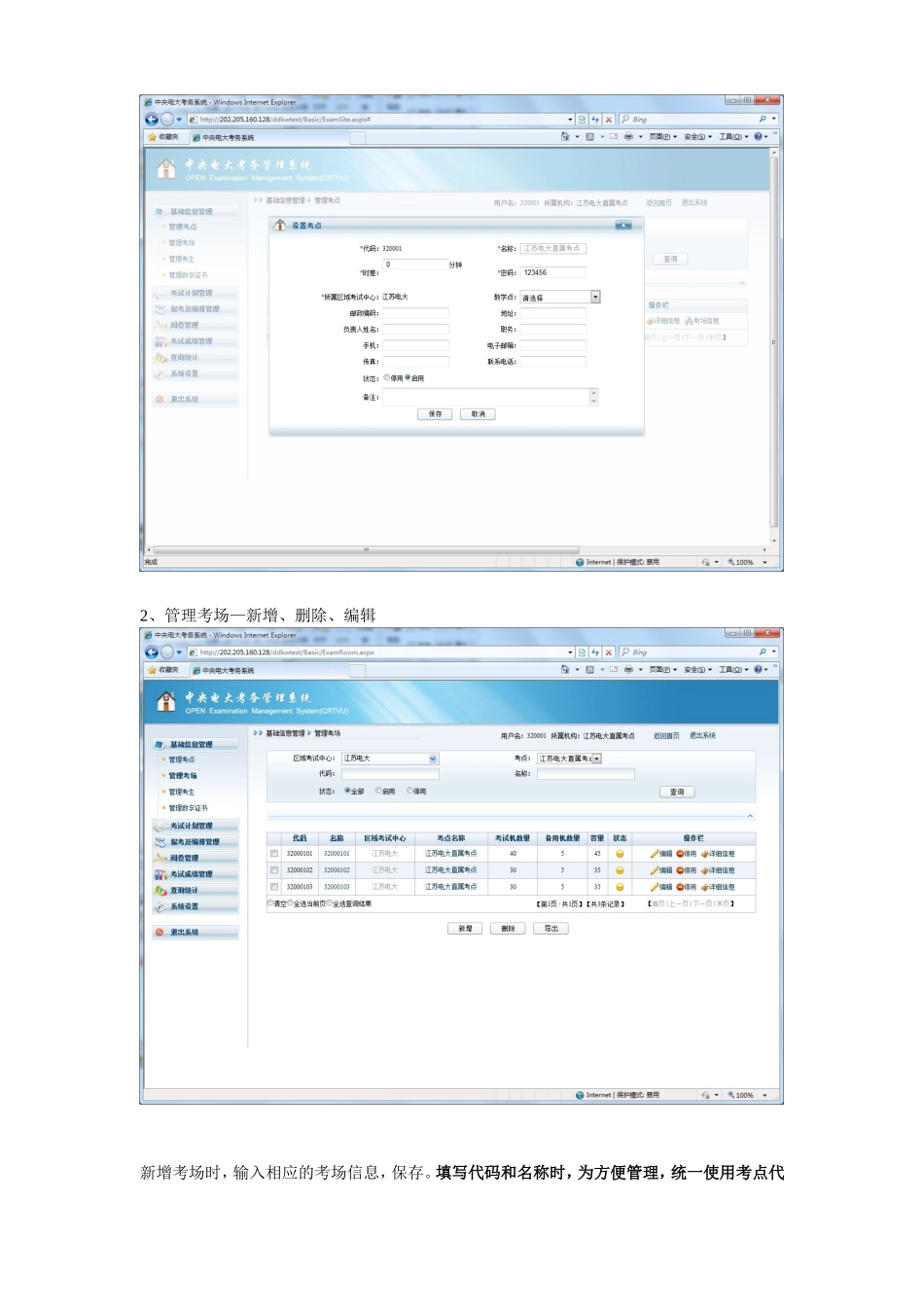The image size is (924, 1307).
Task: Open 安全(S) menu in ExamRoom.aspx window
Action: pyautogui.click(x=698, y=670)
